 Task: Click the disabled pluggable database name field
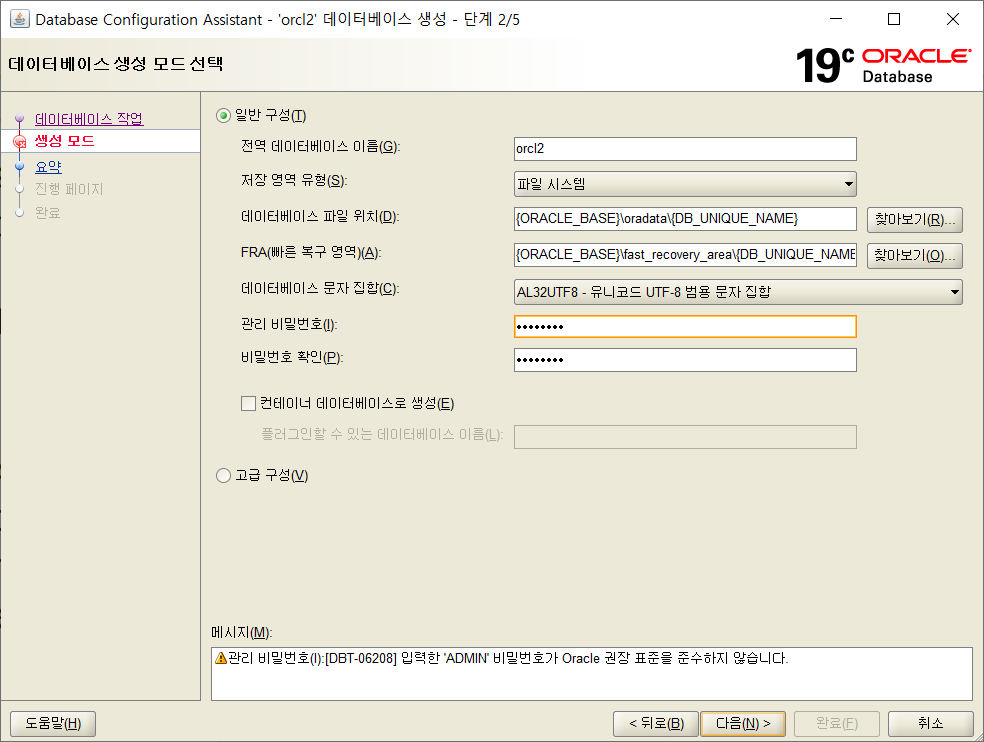pos(685,437)
